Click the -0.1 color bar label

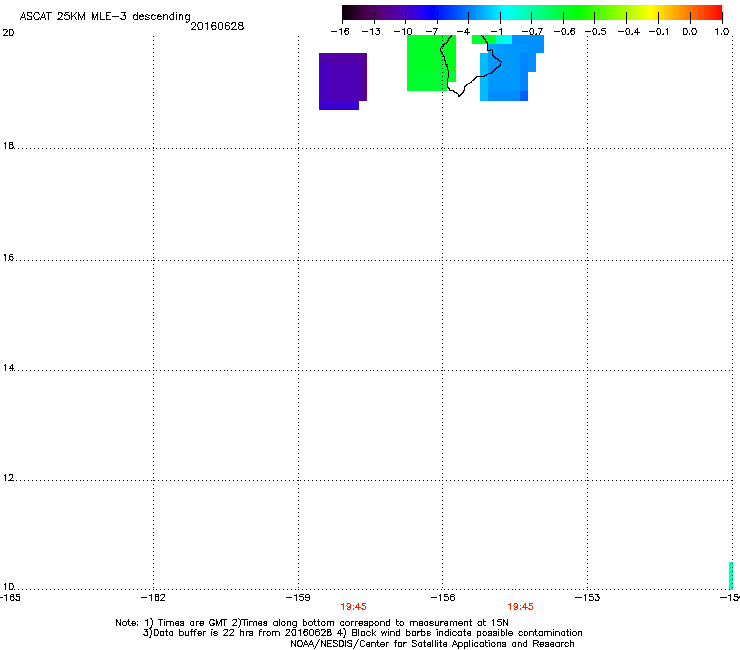pyautogui.click(x=659, y=32)
